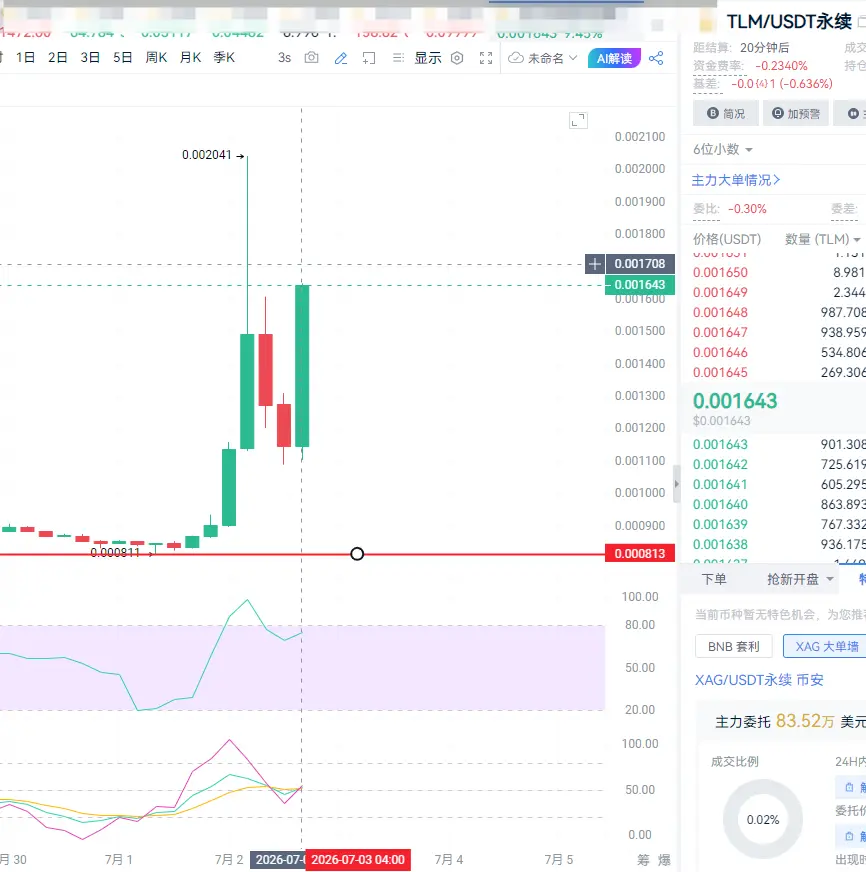Click the red 0.000813 horizontal line handle
Viewport: 866px width, 872px height.
click(x=357, y=554)
